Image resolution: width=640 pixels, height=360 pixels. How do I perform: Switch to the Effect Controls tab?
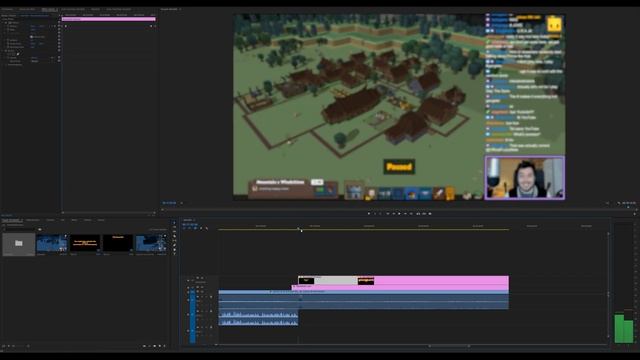(49, 9)
